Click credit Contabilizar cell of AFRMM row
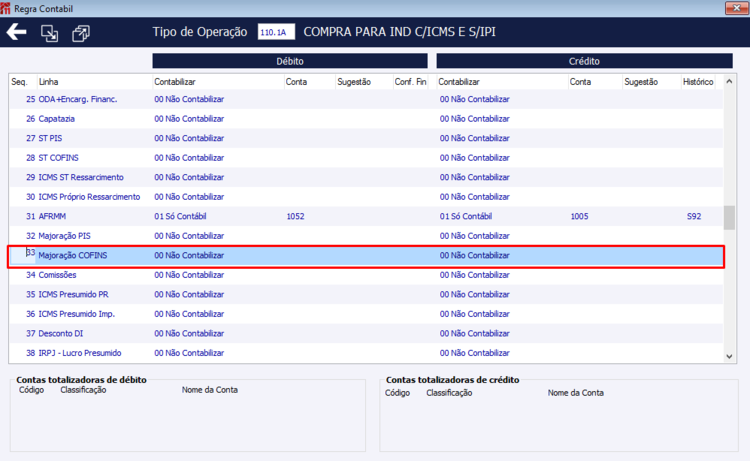This screenshot has width=750, height=461. click(x=466, y=216)
